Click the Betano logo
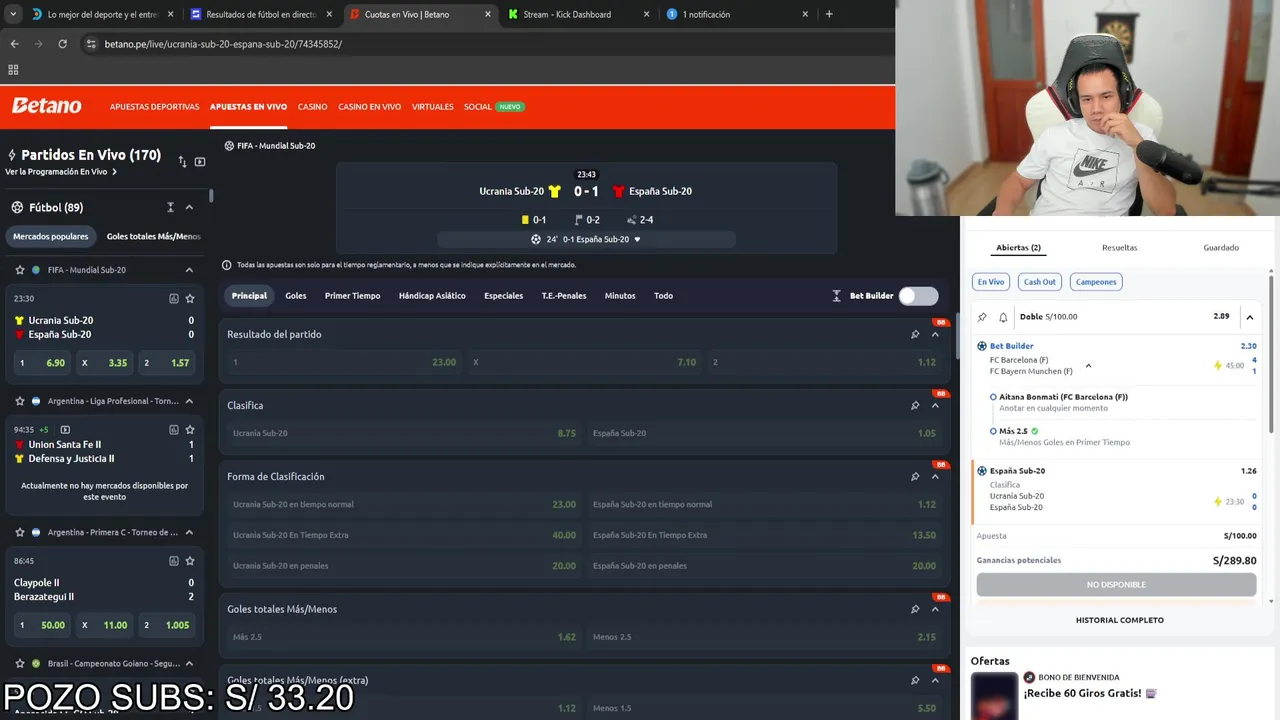Screen dimensions: 1280x720 [46, 106]
